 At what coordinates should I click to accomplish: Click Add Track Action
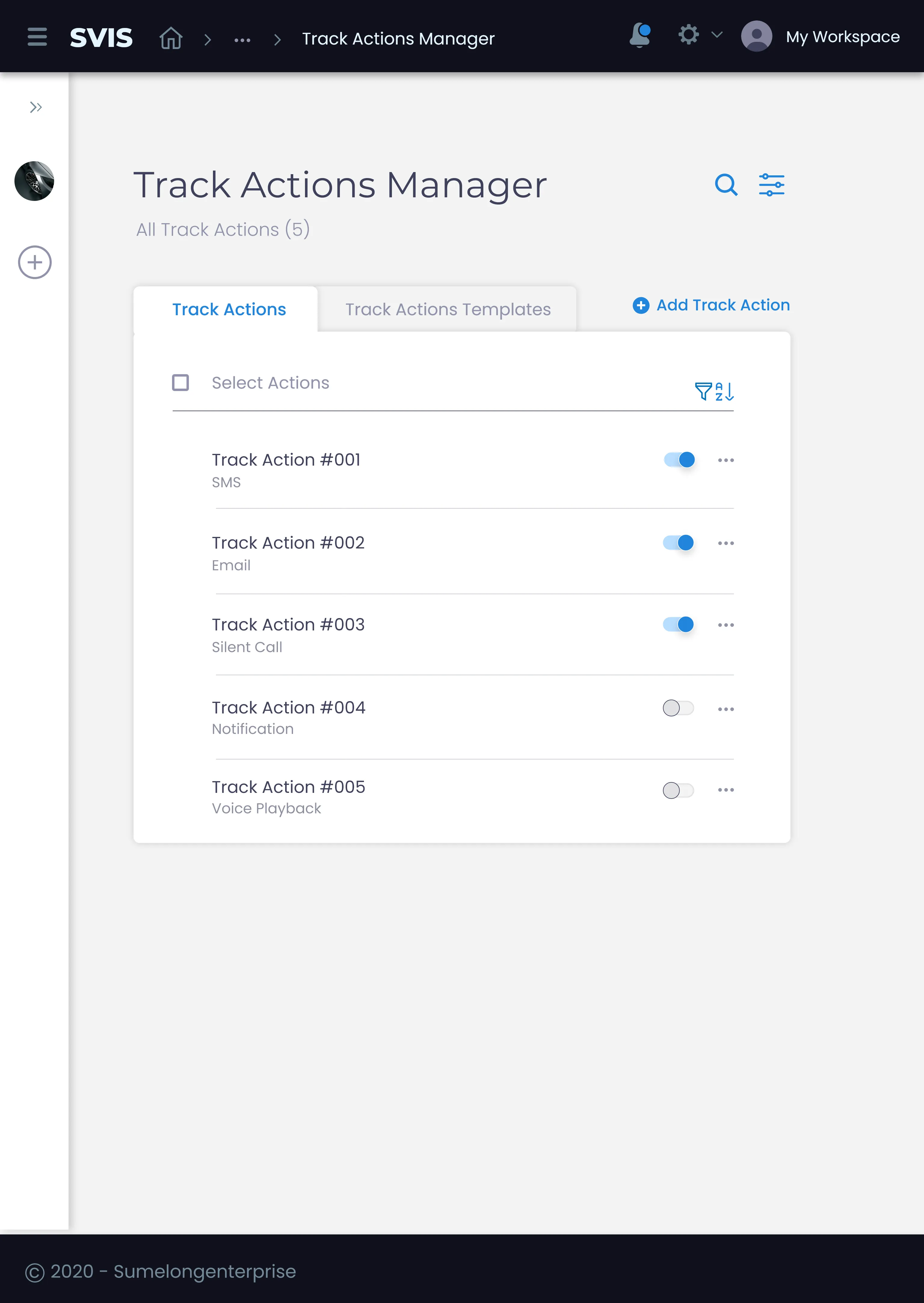(711, 306)
